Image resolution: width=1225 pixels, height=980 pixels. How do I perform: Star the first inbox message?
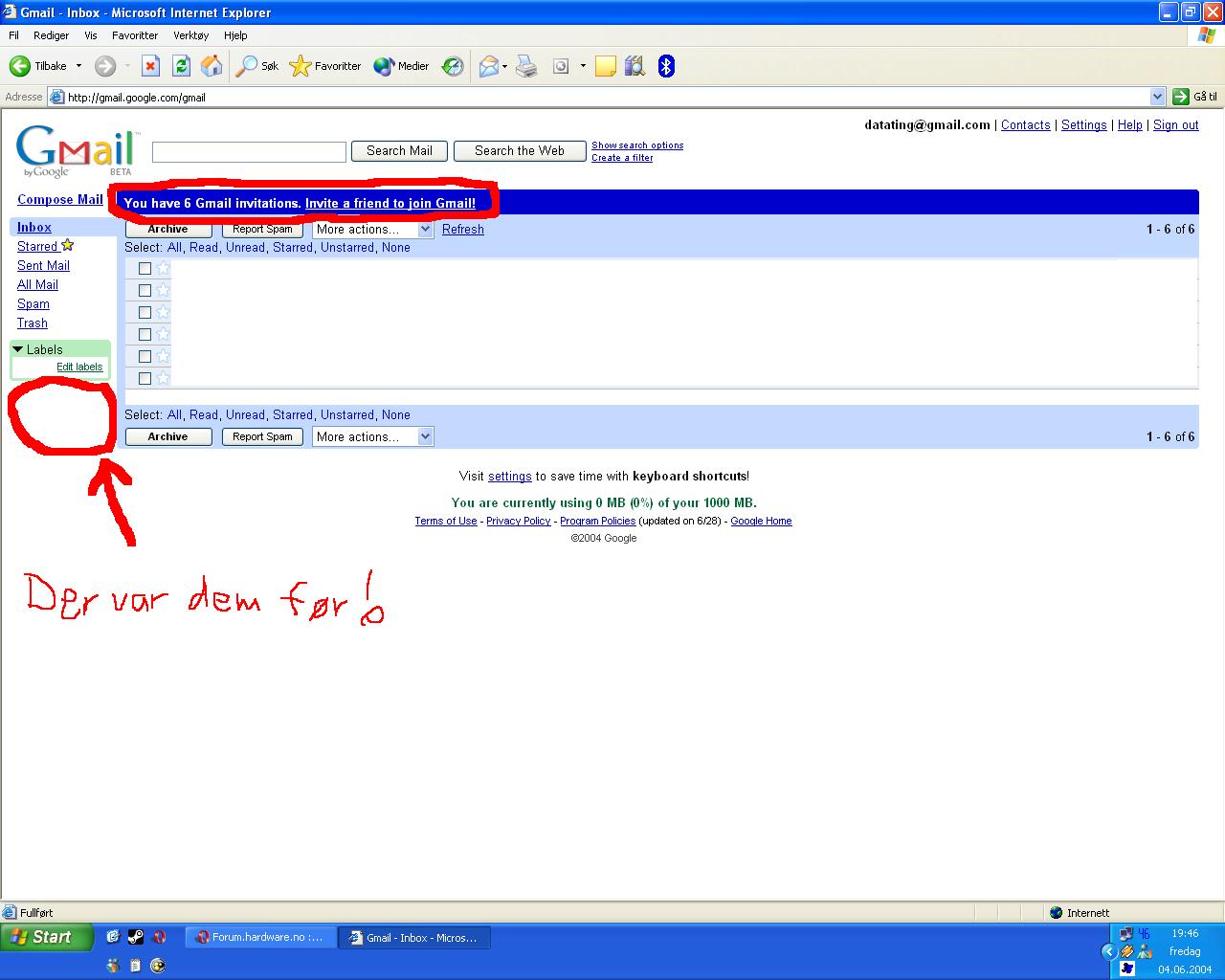[163, 268]
